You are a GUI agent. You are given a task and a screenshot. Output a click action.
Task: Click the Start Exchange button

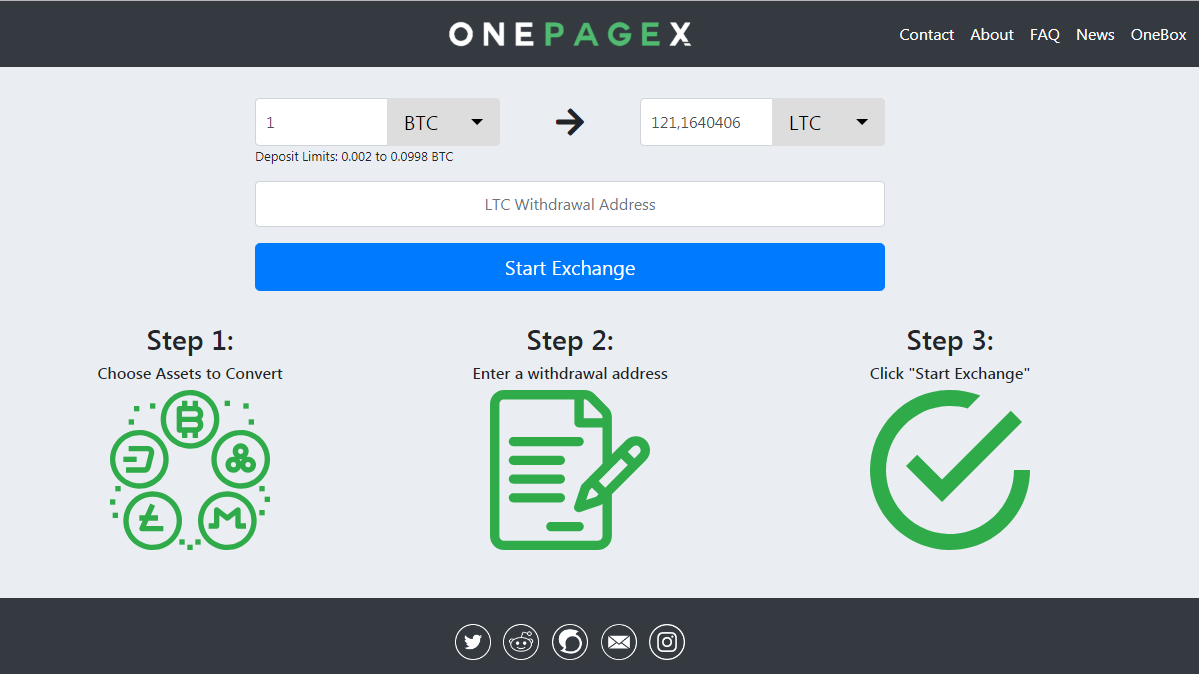(570, 267)
